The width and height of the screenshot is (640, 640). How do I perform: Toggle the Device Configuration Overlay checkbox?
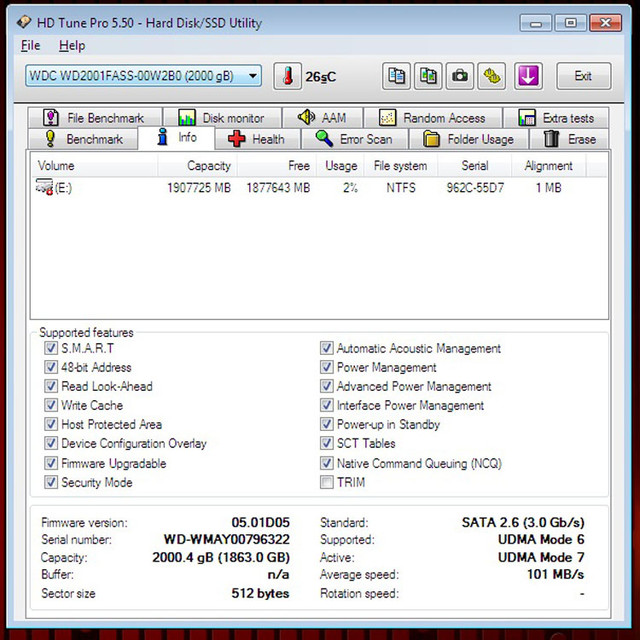point(51,443)
